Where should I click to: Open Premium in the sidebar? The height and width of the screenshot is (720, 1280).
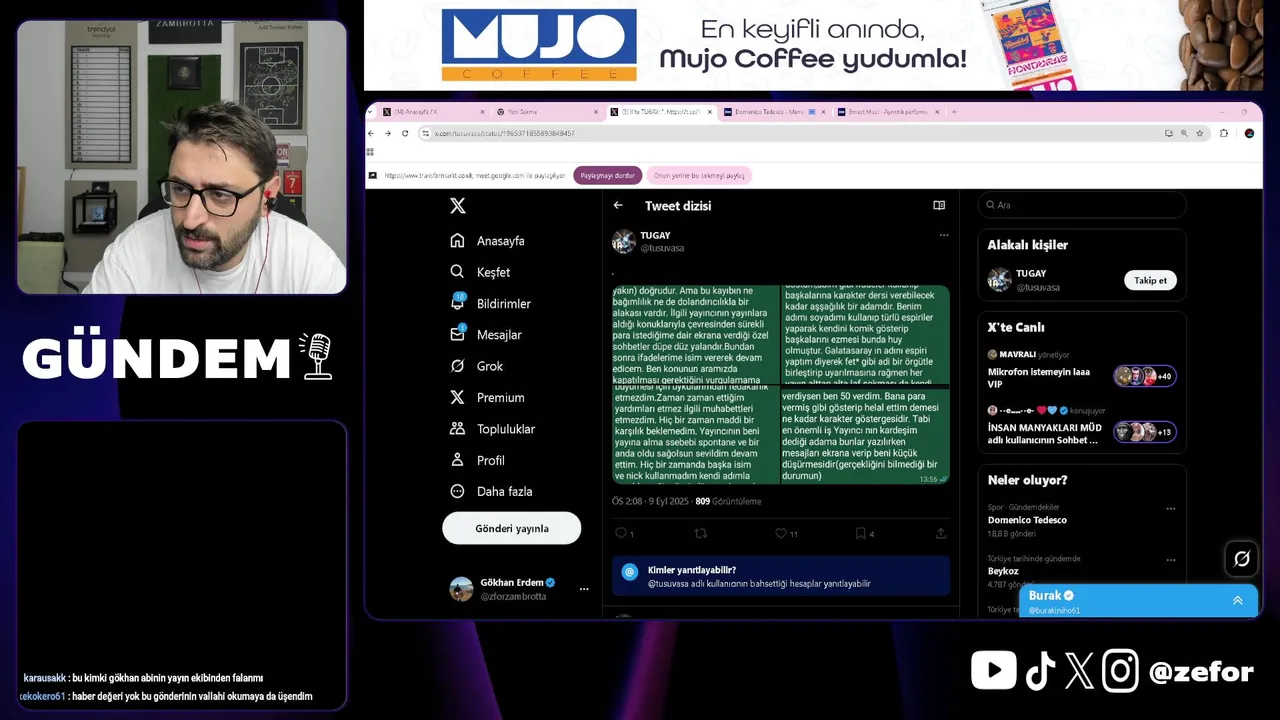click(487, 397)
